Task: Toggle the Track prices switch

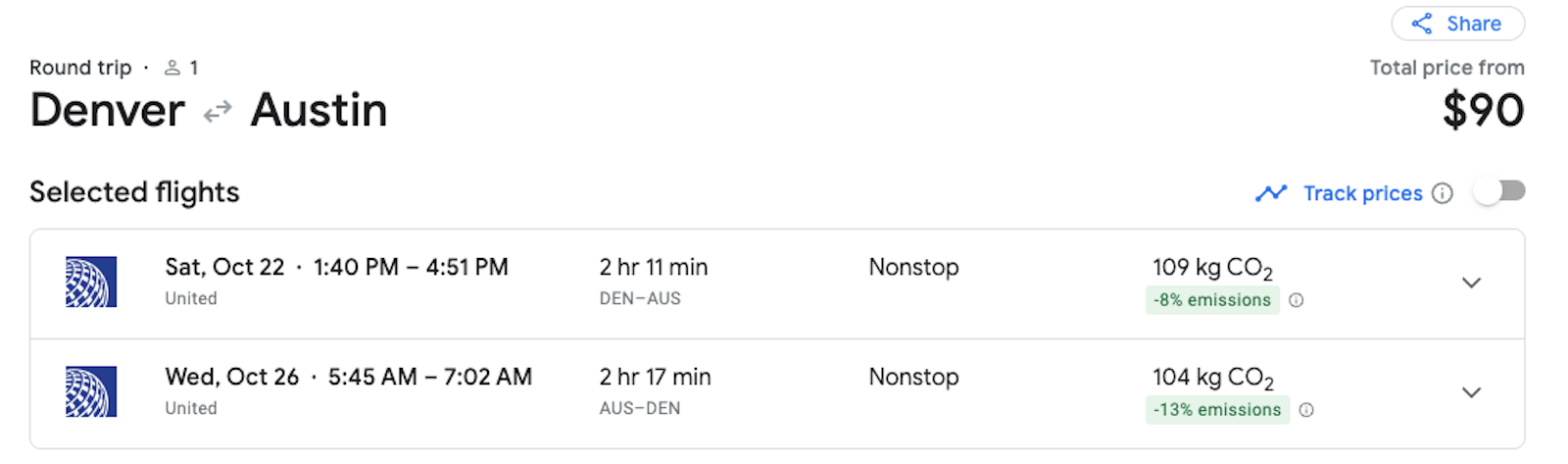Action: pyautogui.click(x=1499, y=191)
